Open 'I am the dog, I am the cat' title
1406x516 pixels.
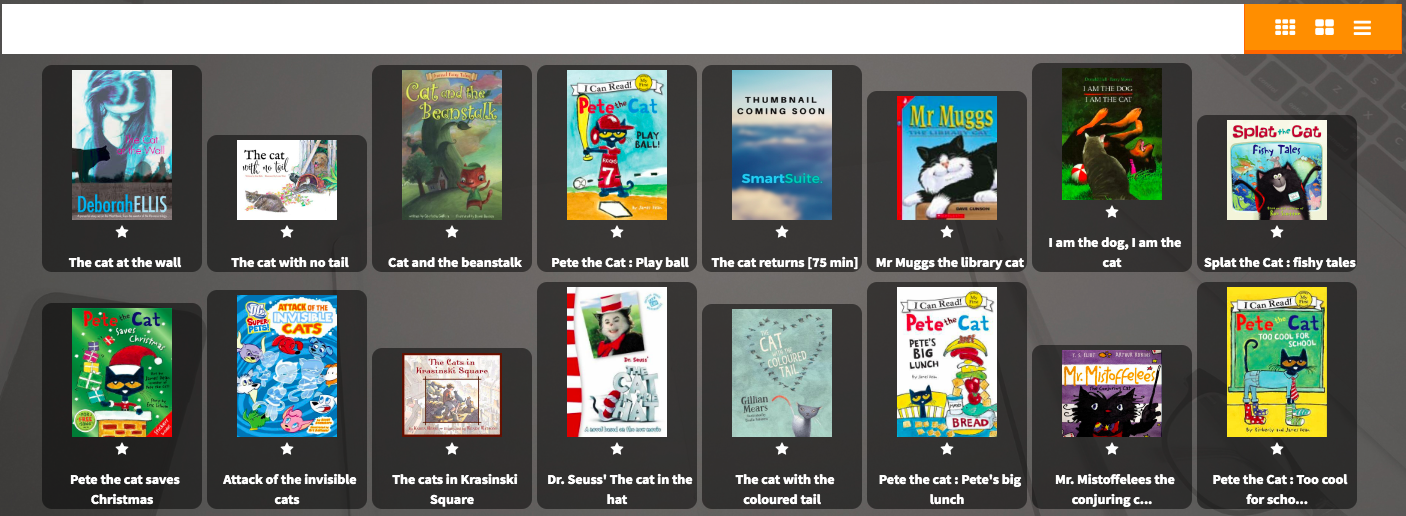(1113, 252)
